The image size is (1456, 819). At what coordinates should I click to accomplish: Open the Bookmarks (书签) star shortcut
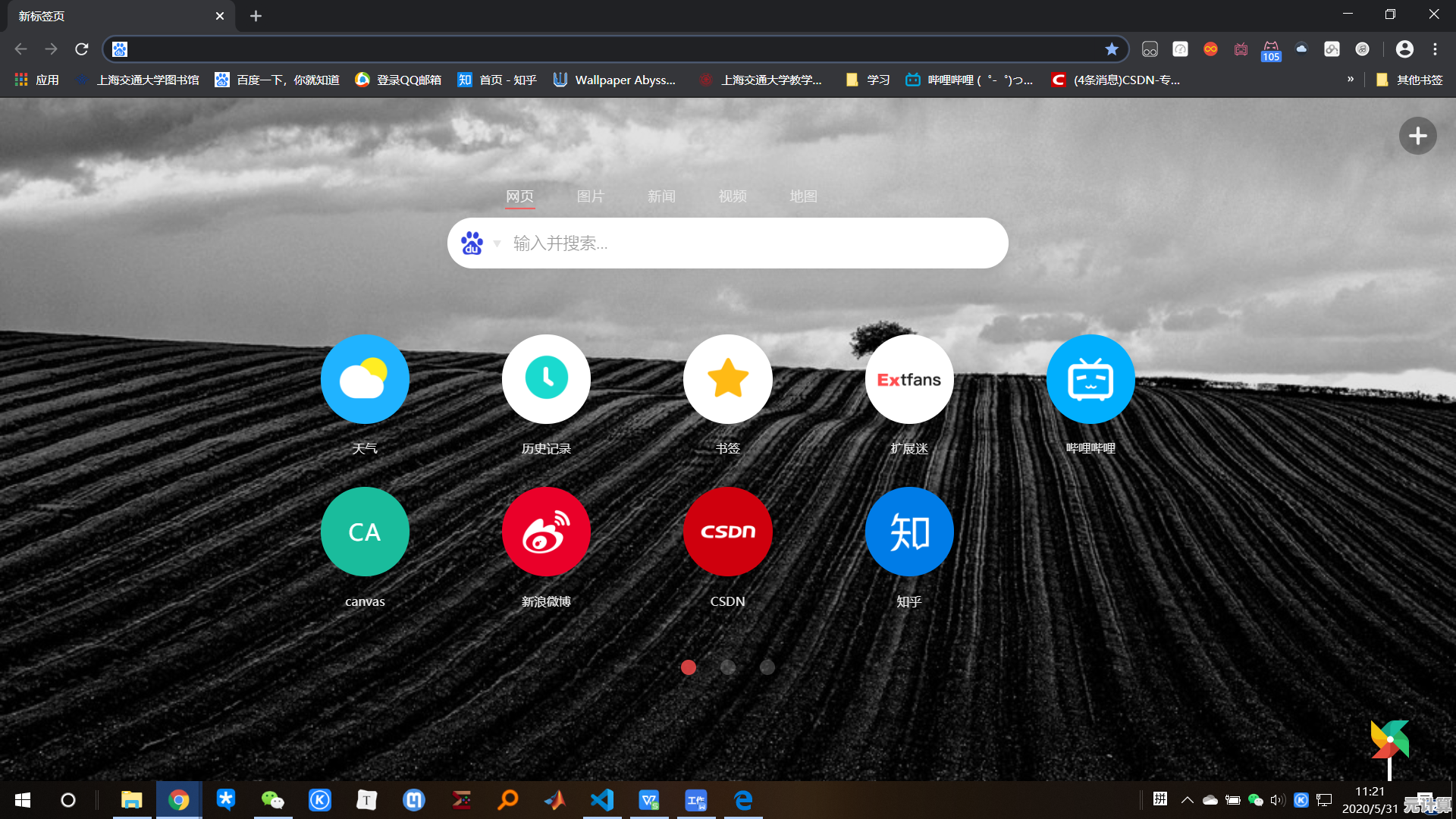727,379
